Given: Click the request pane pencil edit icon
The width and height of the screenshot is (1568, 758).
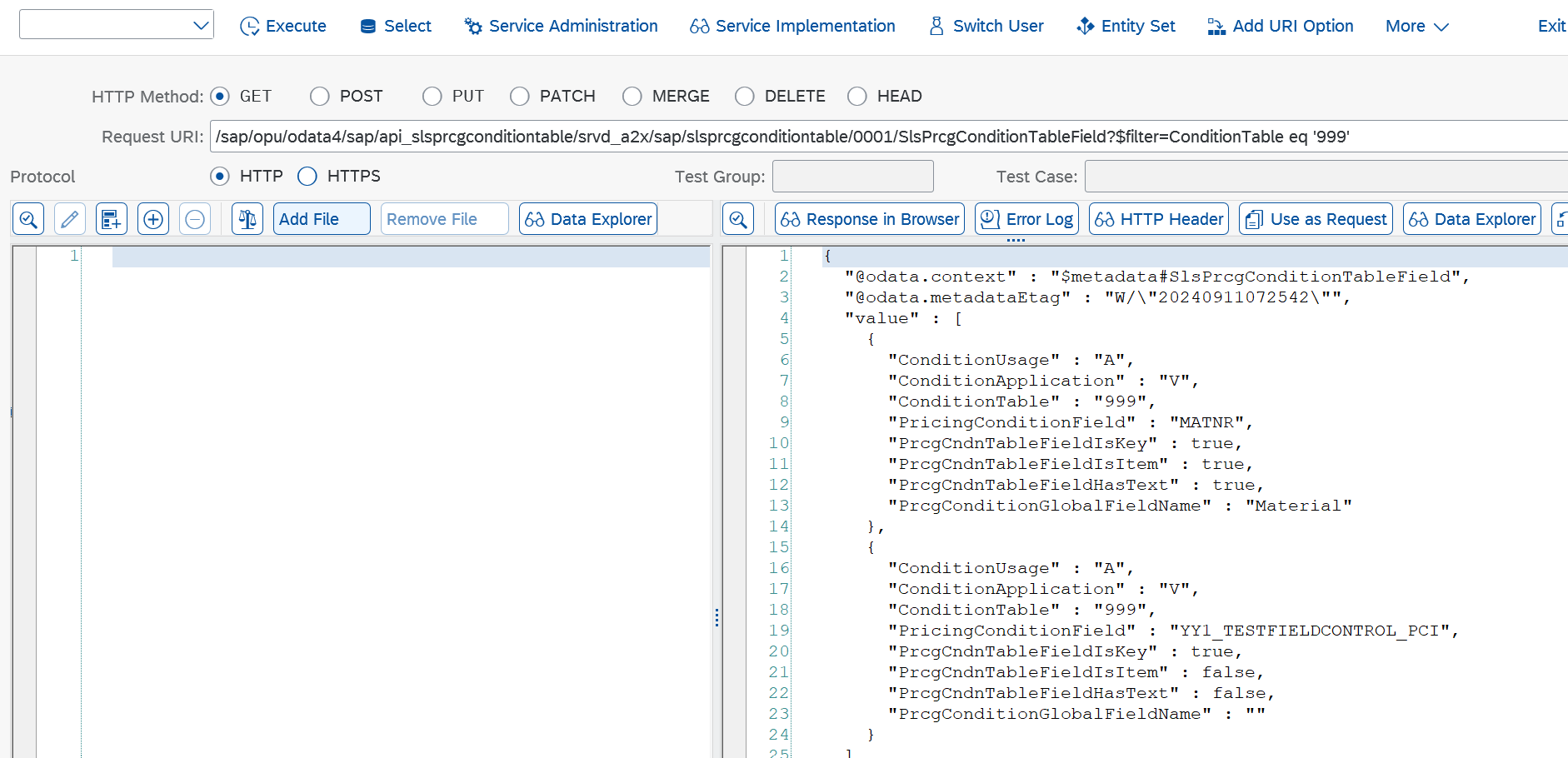Looking at the screenshot, I should (70, 219).
